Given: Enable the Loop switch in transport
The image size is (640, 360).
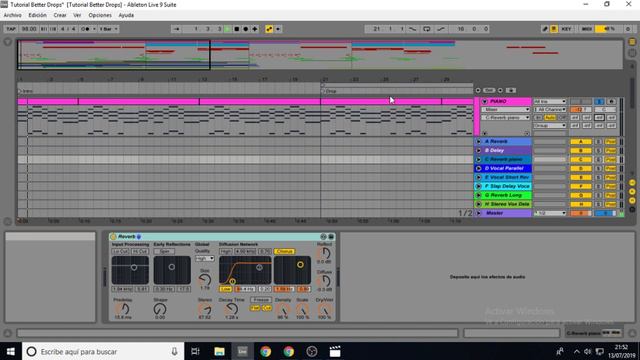Looking at the screenshot, I should pyautogui.click(x=427, y=29).
